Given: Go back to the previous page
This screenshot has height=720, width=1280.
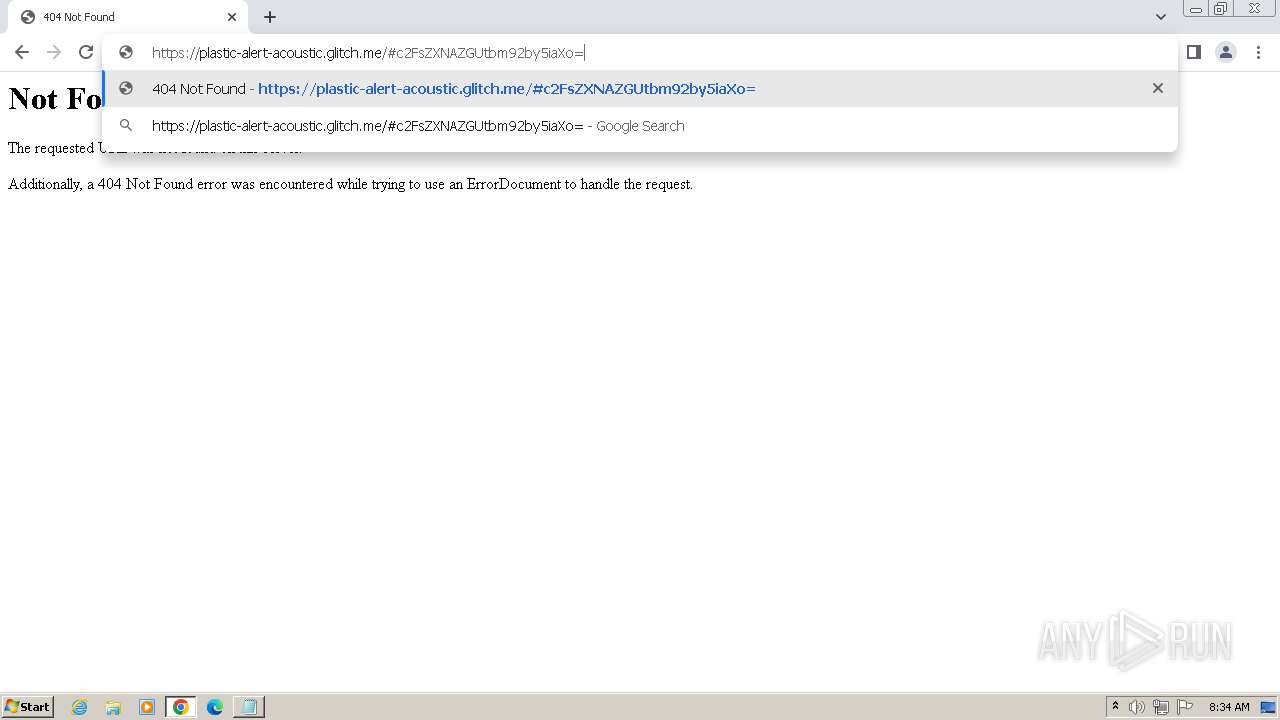Looking at the screenshot, I should (x=21, y=52).
